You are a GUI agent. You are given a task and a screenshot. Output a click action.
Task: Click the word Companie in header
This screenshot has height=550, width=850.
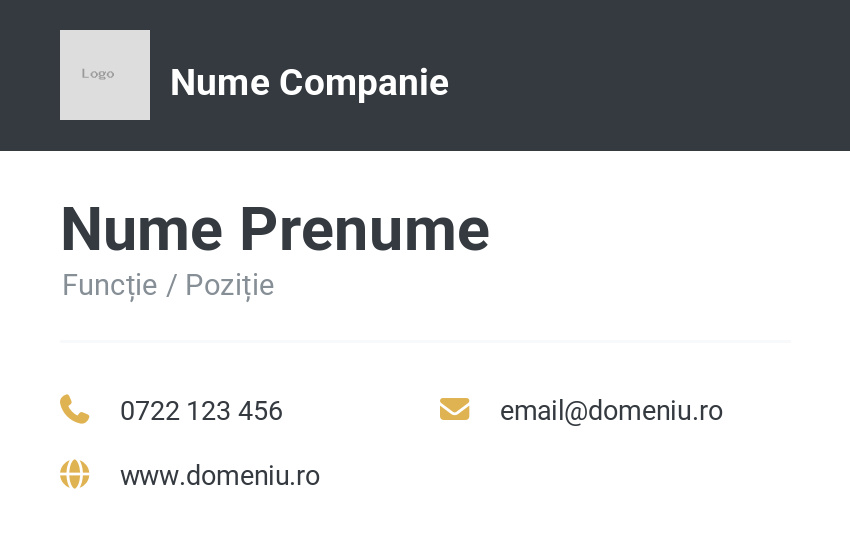(x=364, y=82)
